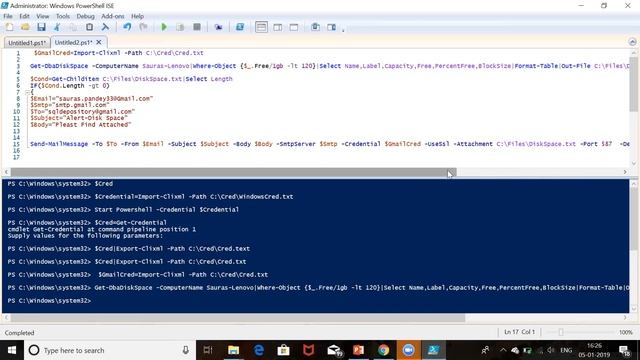The height and width of the screenshot is (360, 640).
Task: Click the script pane vertical scrollbar thumb
Action: coord(633,84)
